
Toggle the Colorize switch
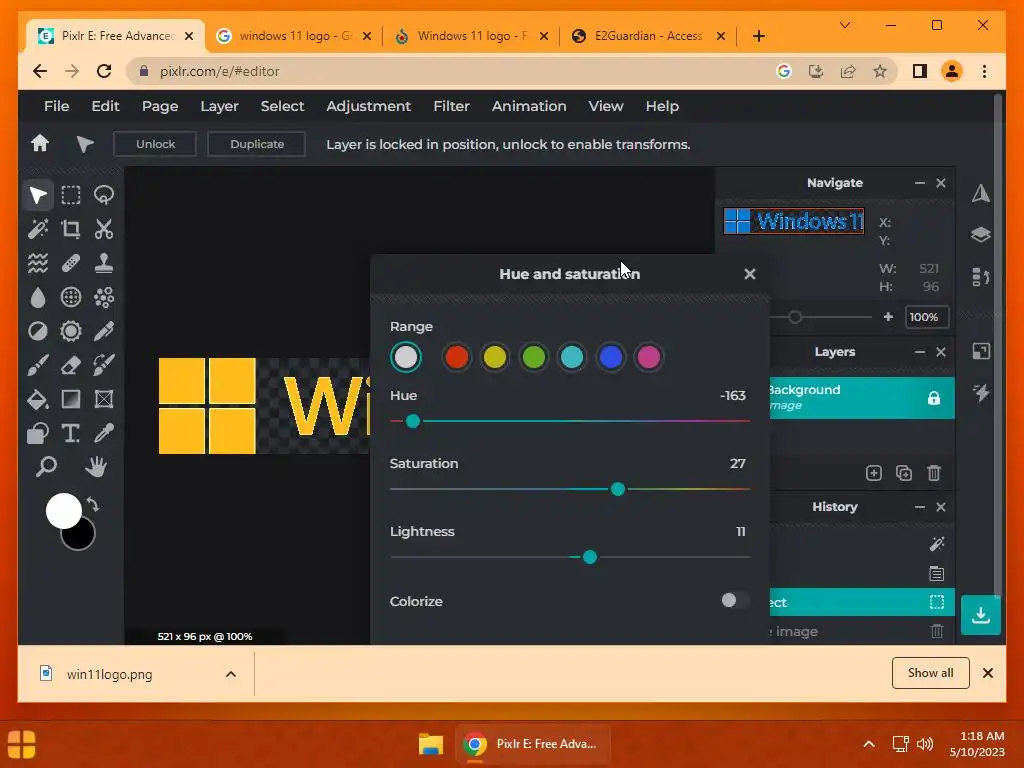[x=735, y=600]
